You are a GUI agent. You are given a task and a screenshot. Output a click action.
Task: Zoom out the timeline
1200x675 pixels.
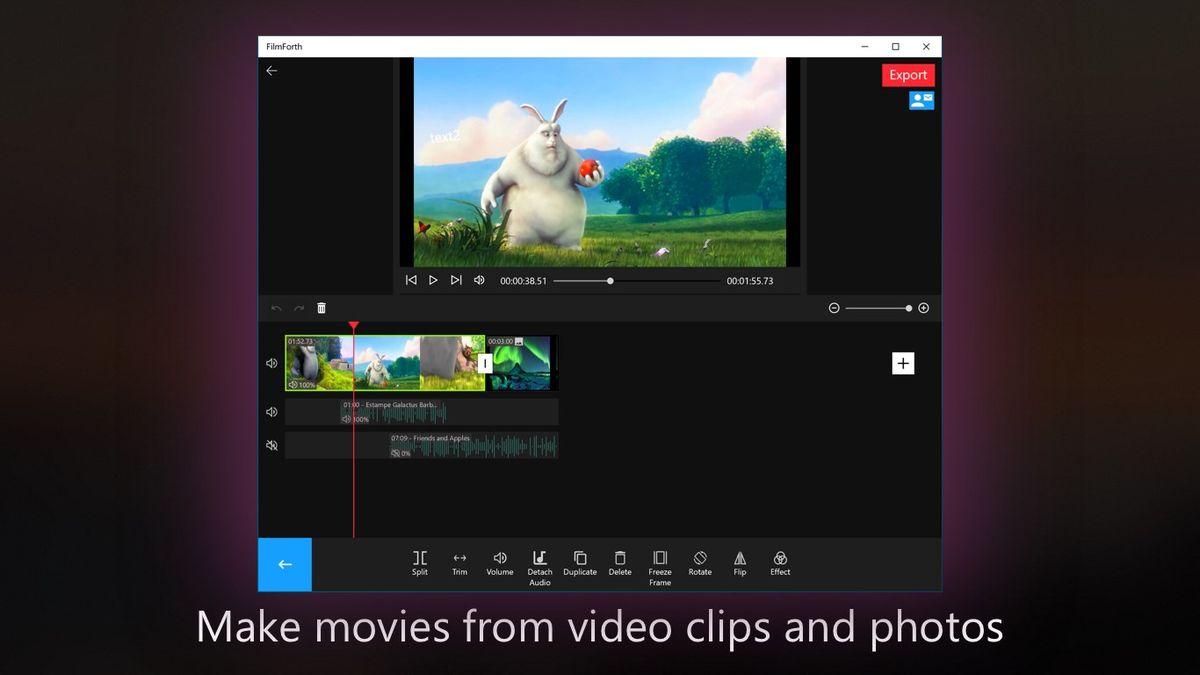tap(834, 308)
